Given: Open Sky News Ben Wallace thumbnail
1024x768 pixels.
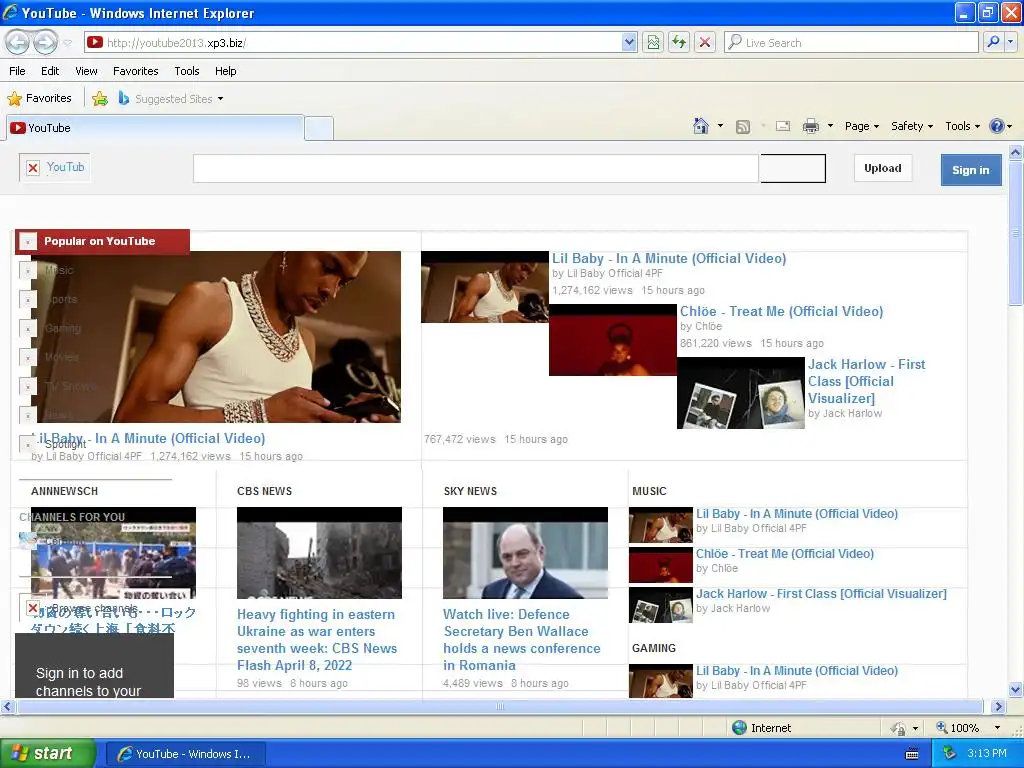Looking at the screenshot, I should pos(525,553).
